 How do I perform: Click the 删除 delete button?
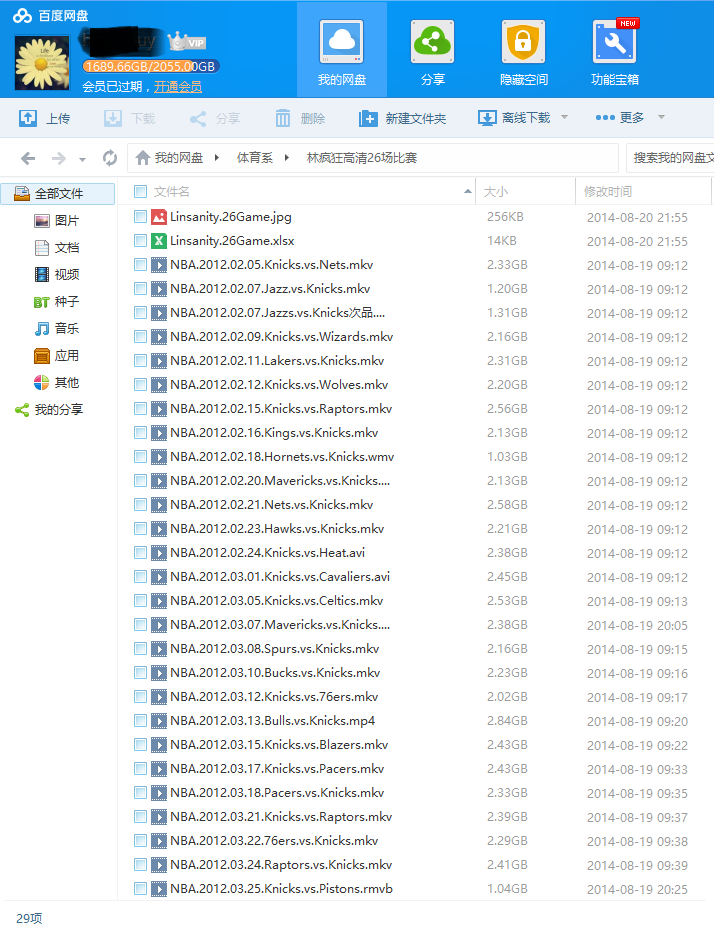pos(300,118)
